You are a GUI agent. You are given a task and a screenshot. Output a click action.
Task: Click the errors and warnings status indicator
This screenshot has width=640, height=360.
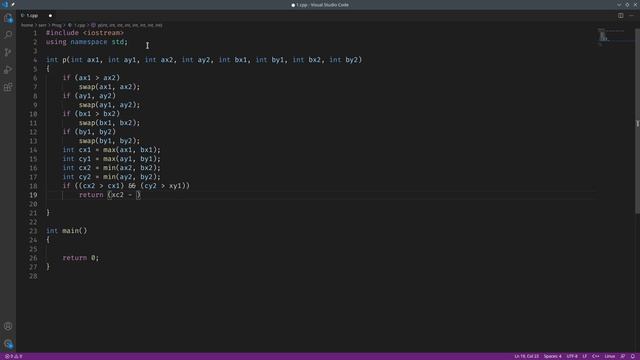[x=13, y=356]
